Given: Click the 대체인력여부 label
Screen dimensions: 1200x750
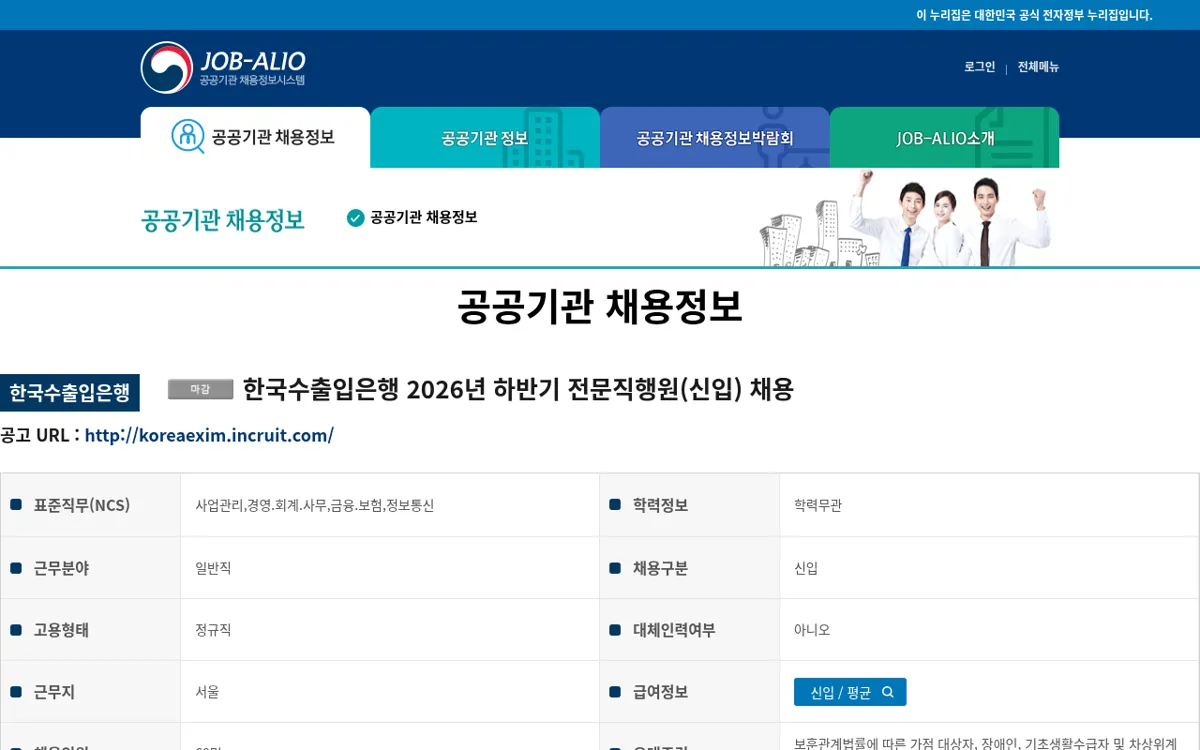Looking at the screenshot, I should [x=674, y=630].
